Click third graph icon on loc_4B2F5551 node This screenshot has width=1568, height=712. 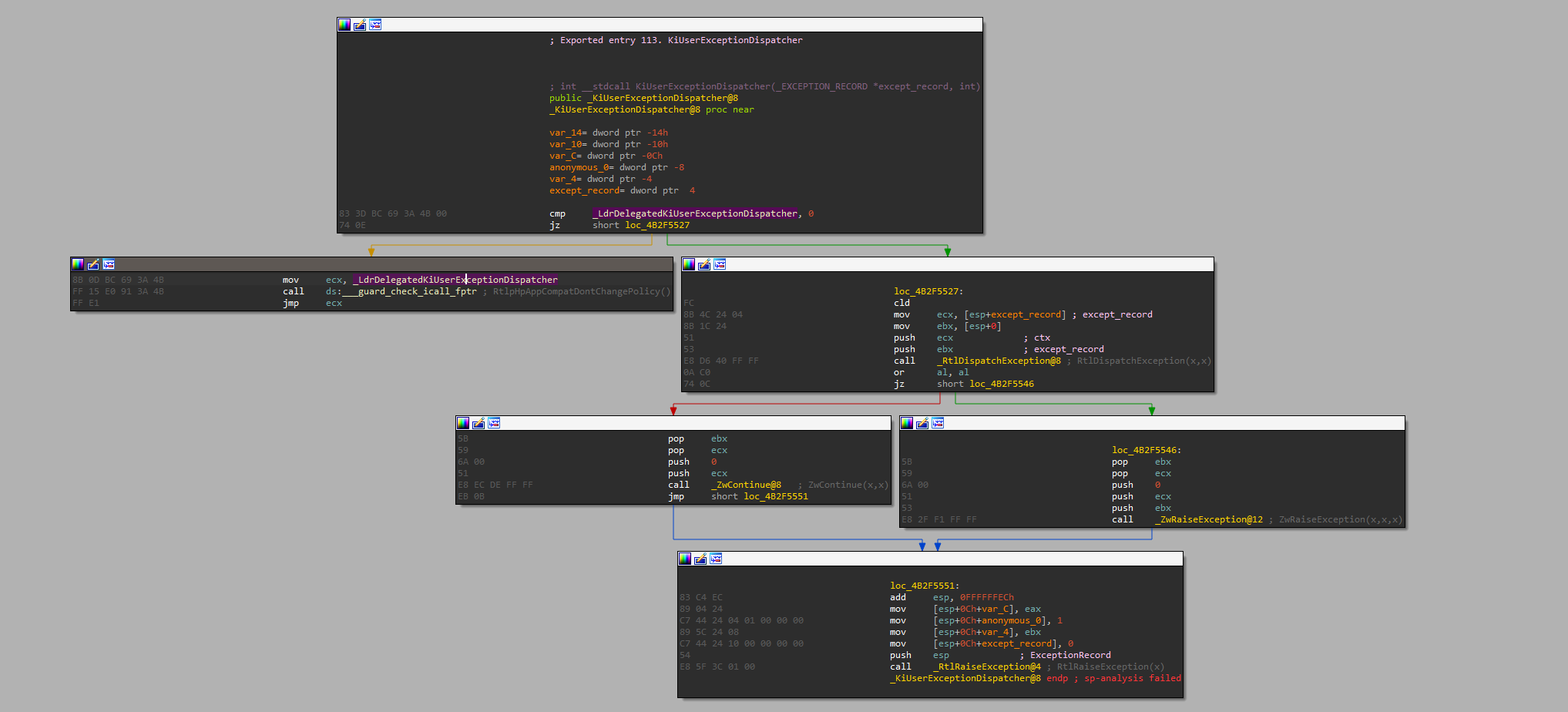tap(716, 559)
